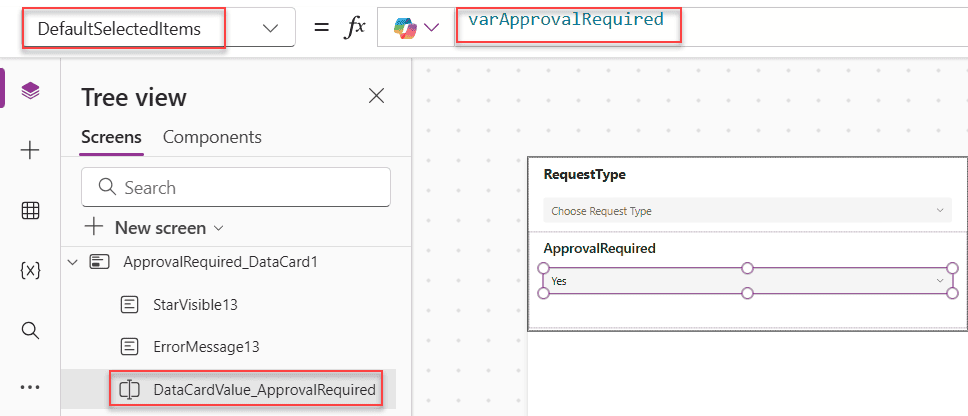Viewport: 968px width, 416px height.
Task: Click the ApprovalRequired_DataCard1 card icon
Action: tap(99, 262)
